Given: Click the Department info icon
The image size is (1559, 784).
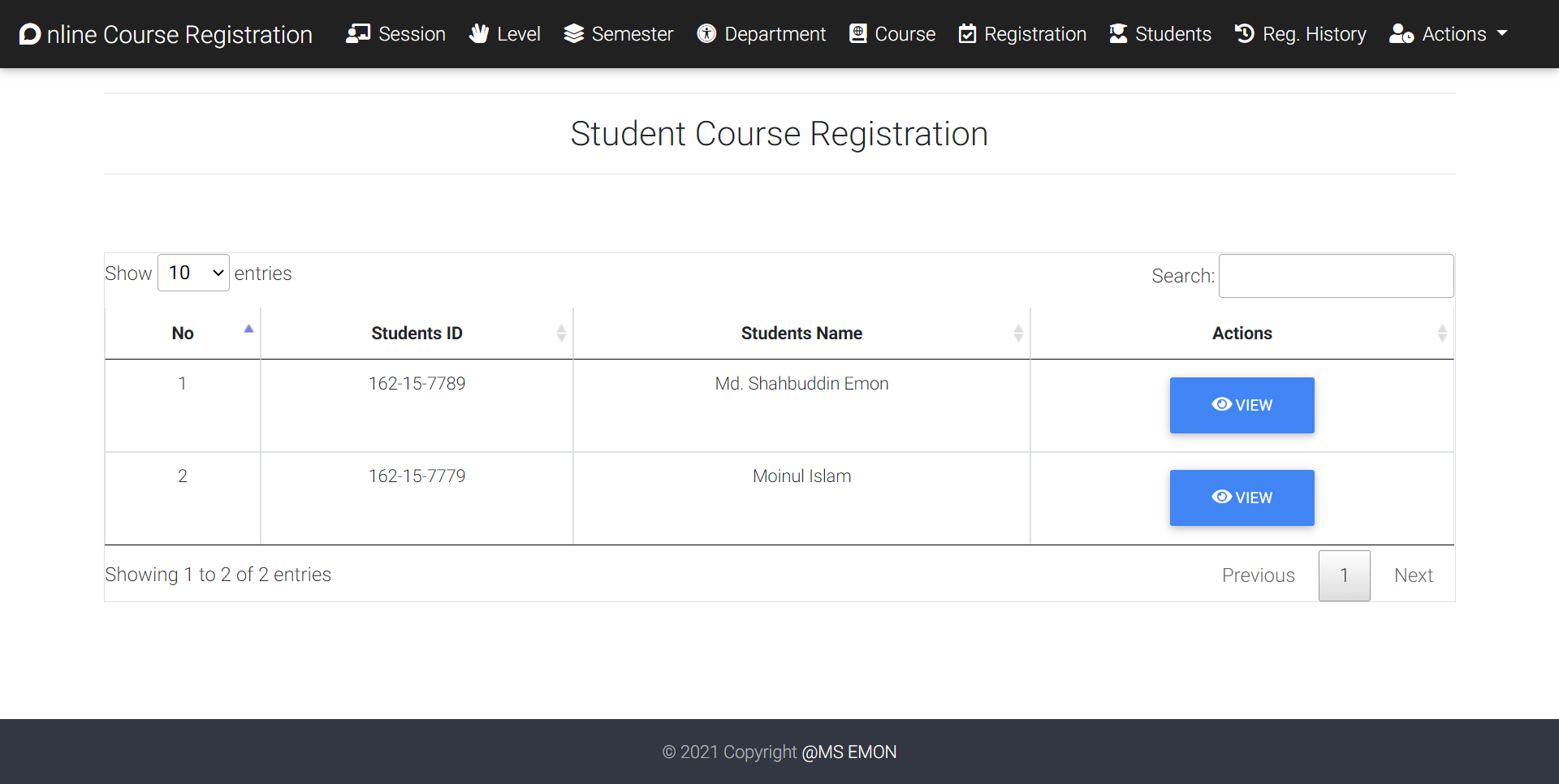Looking at the screenshot, I should click(x=706, y=34).
